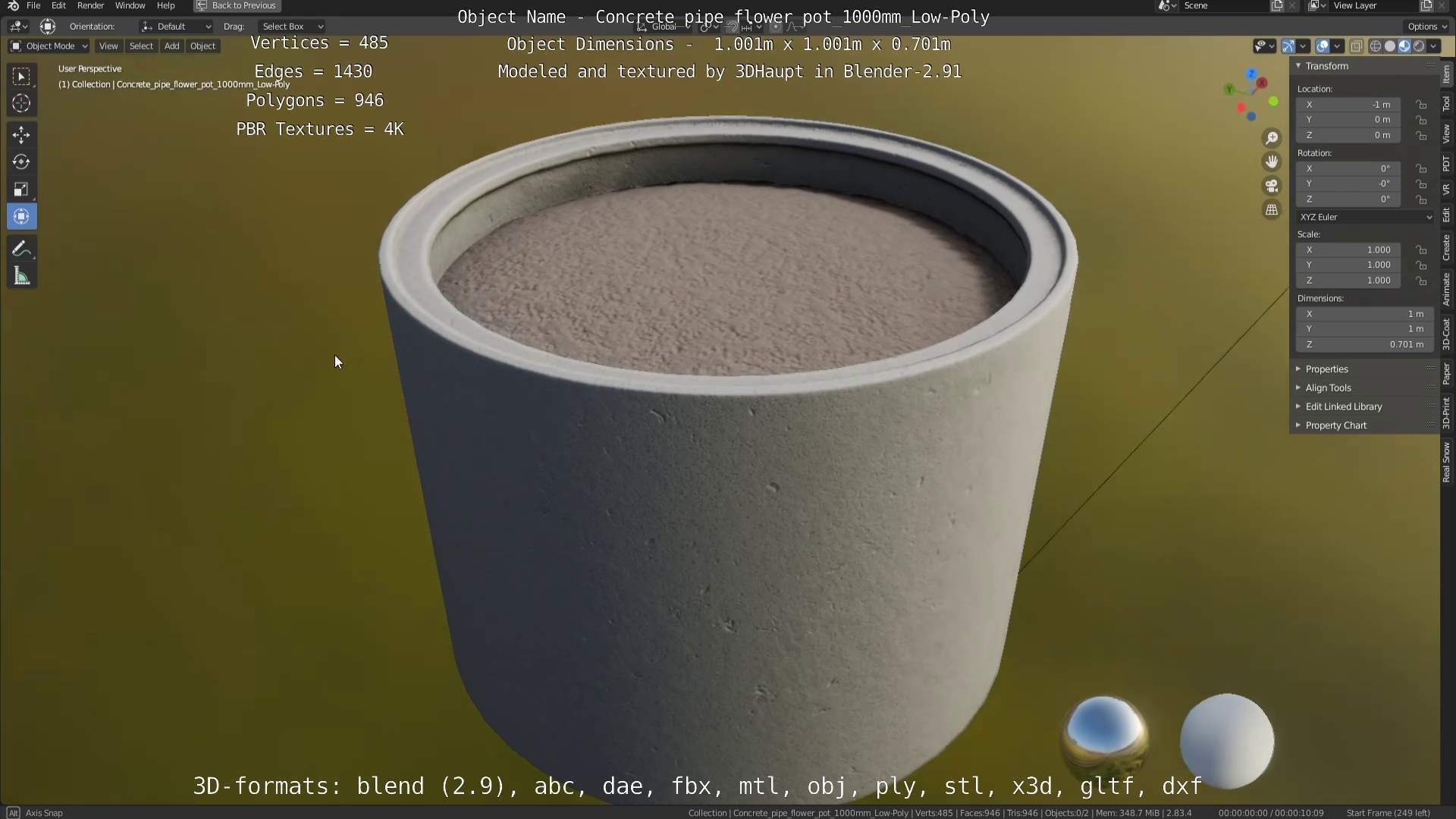Open object visibility and selectability dropdown
Viewport: 1456px width, 819px height.
tap(1265, 46)
